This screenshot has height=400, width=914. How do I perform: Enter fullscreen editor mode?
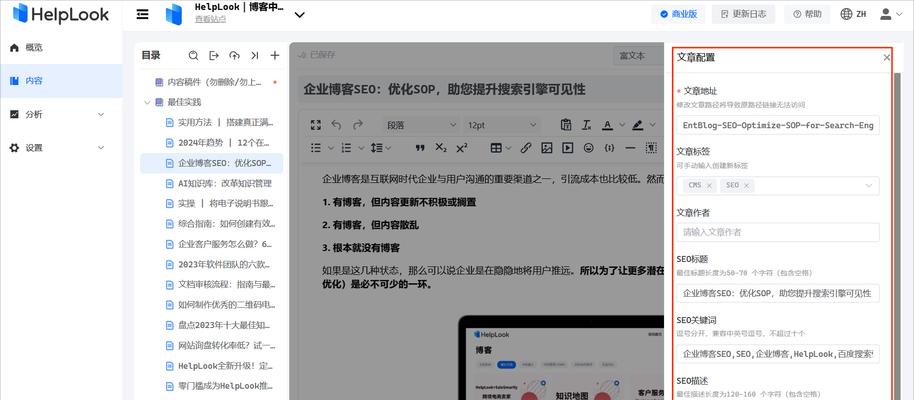point(316,125)
